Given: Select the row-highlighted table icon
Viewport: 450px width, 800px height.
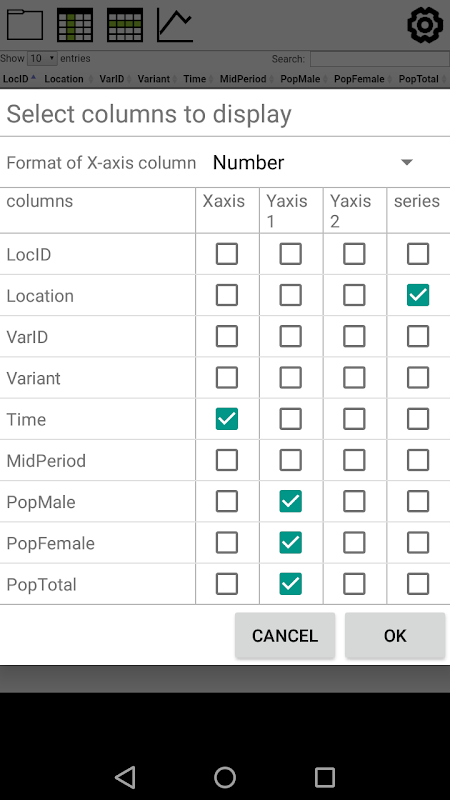Looking at the screenshot, I should tap(124, 24).
